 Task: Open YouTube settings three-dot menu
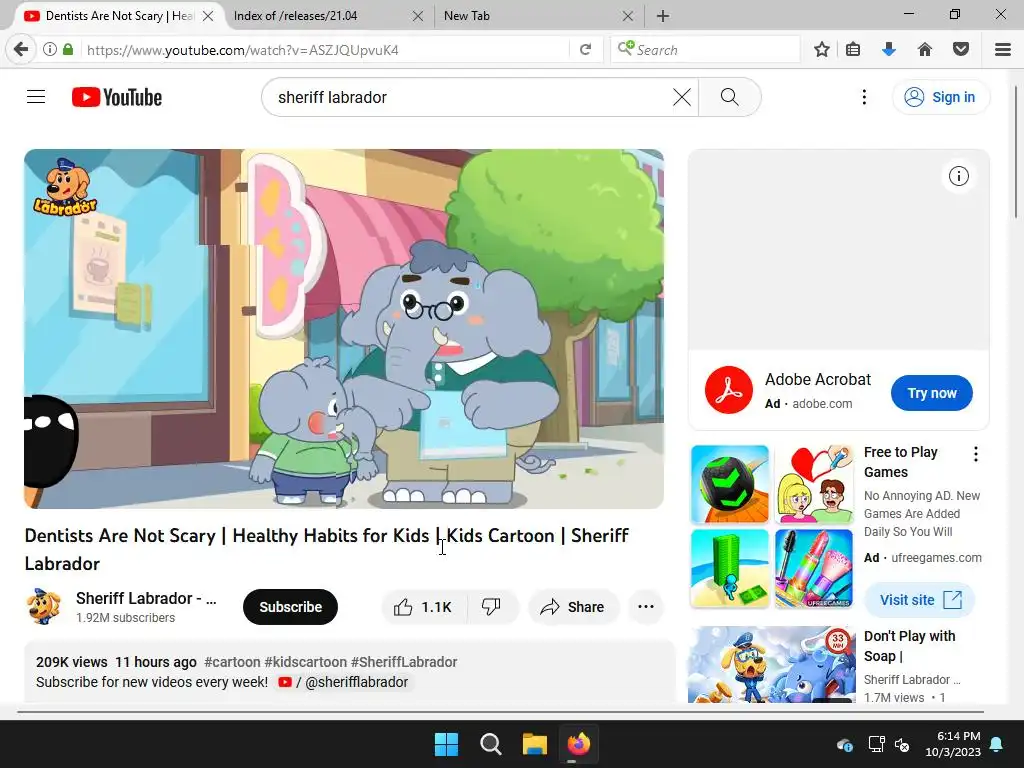[864, 97]
